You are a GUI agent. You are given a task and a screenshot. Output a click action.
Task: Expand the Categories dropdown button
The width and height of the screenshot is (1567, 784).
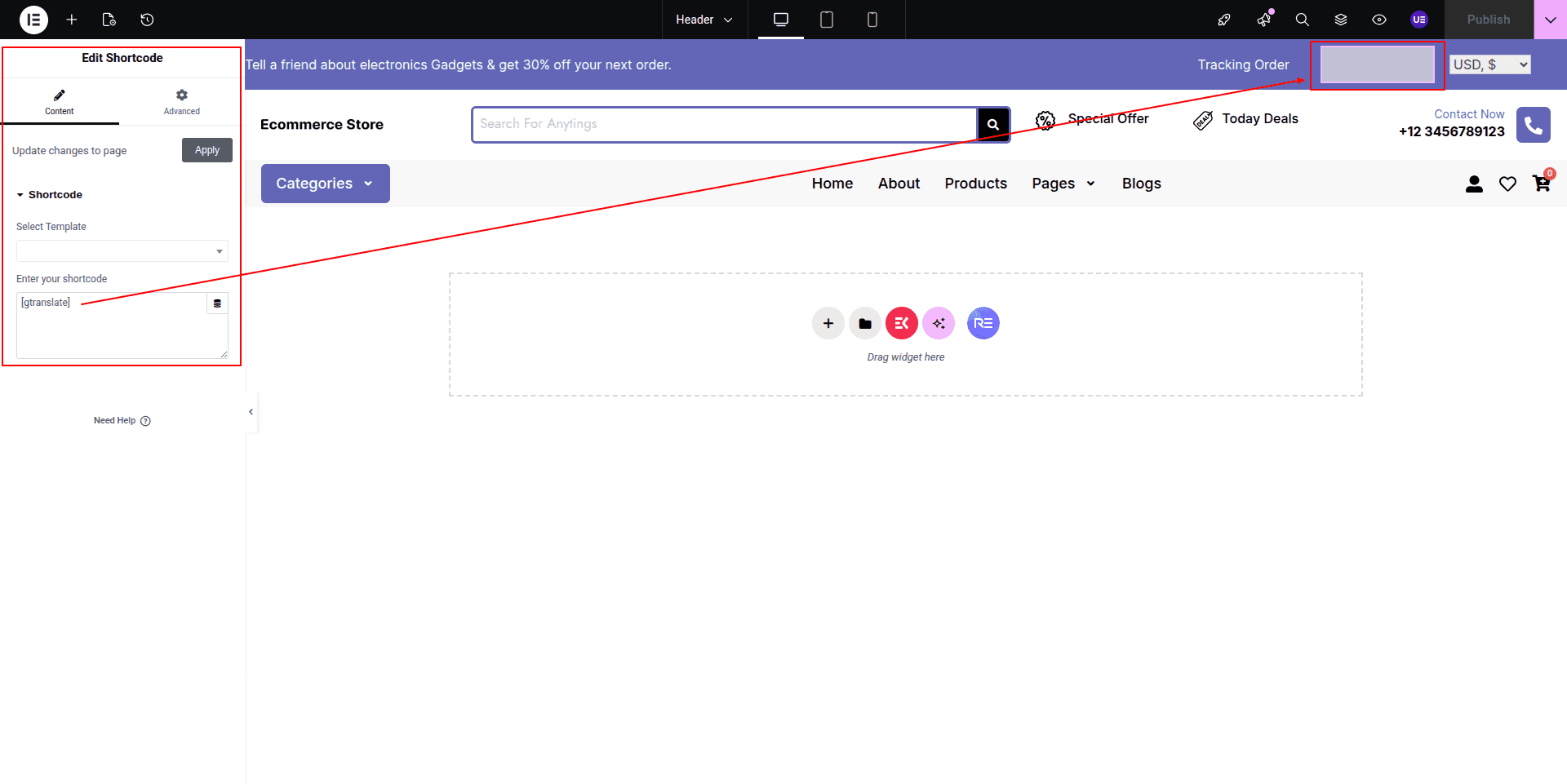[x=325, y=184]
